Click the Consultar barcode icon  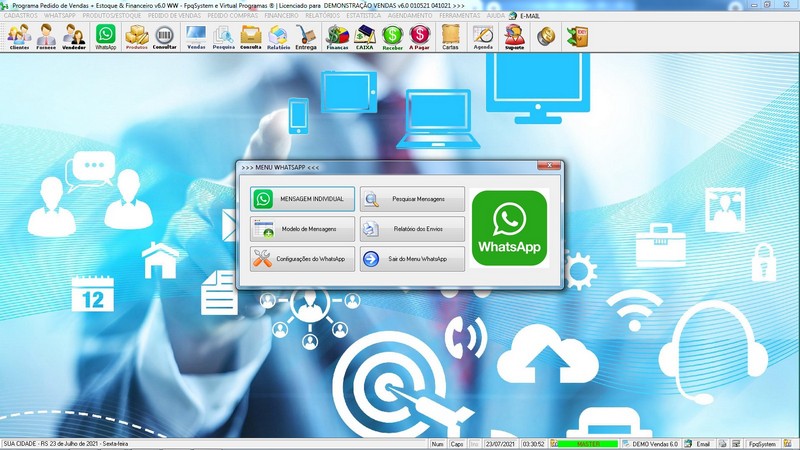point(164,37)
